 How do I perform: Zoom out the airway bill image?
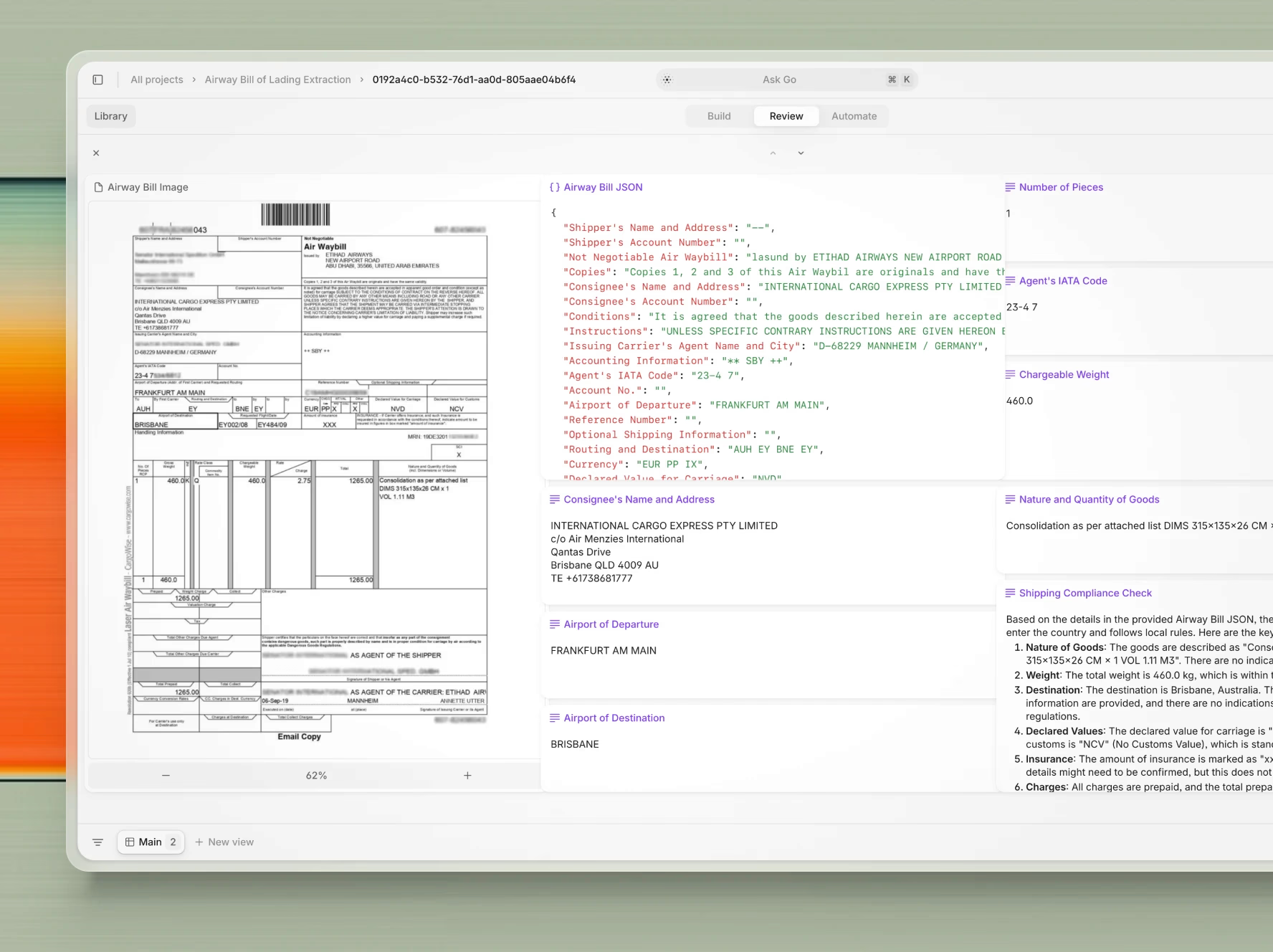pos(166,776)
